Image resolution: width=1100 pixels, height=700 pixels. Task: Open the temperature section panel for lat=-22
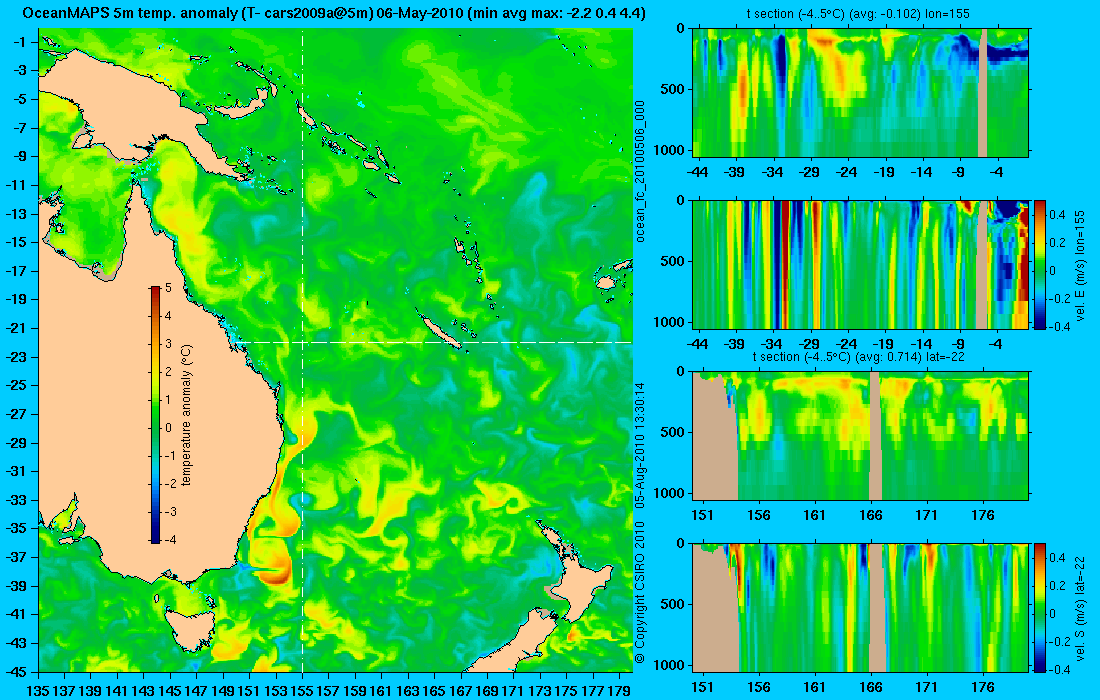tap(861, 436)
